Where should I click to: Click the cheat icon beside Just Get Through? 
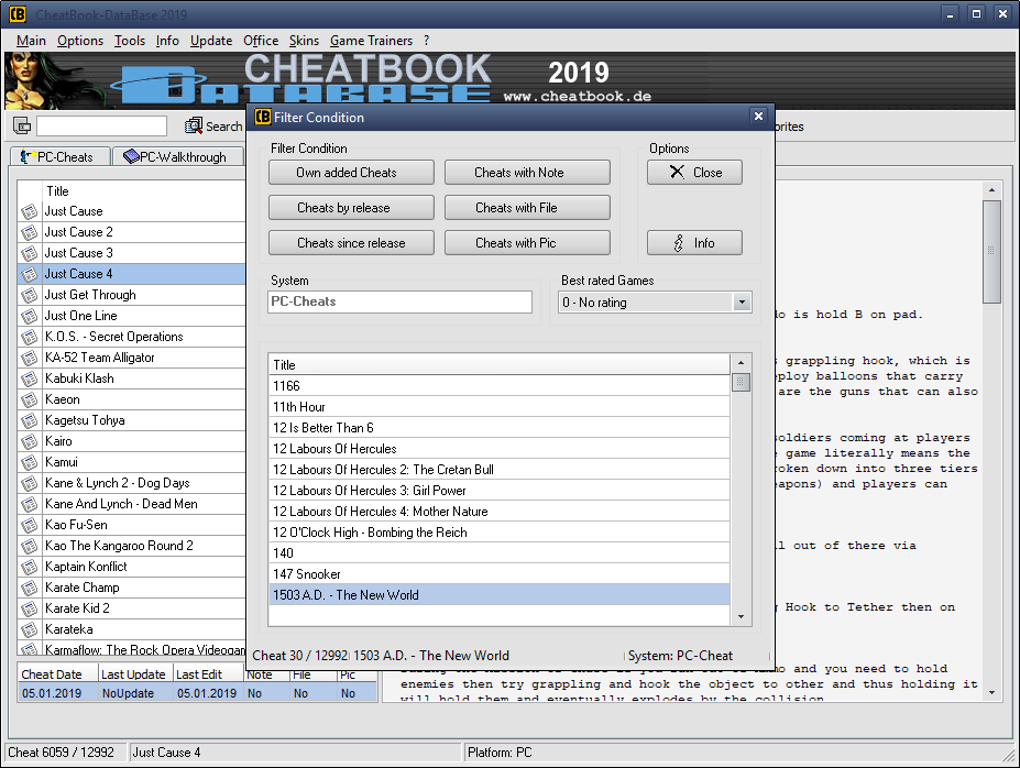coord(29,295)
